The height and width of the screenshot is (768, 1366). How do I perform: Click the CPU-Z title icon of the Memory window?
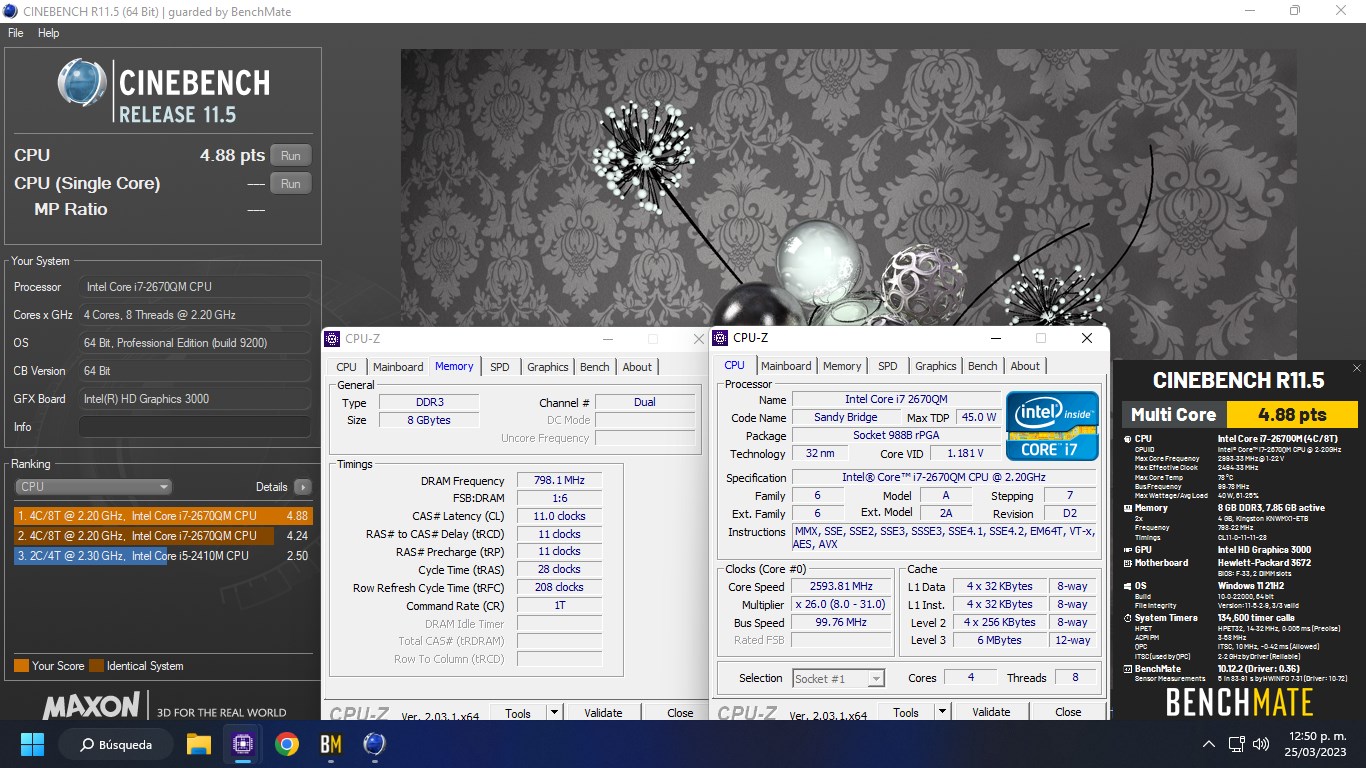[333, 339]
